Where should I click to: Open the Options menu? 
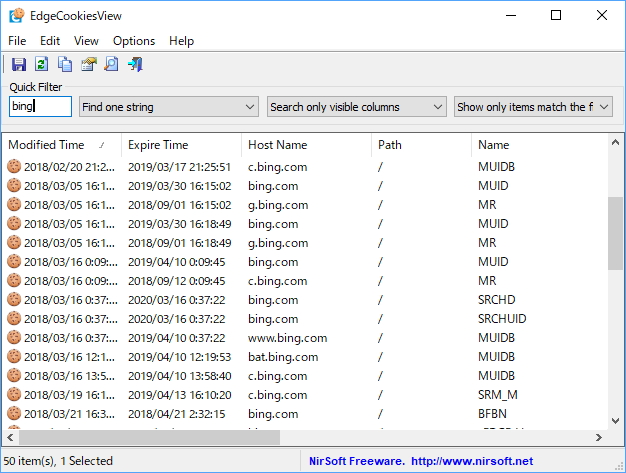[x=134, y=41]
